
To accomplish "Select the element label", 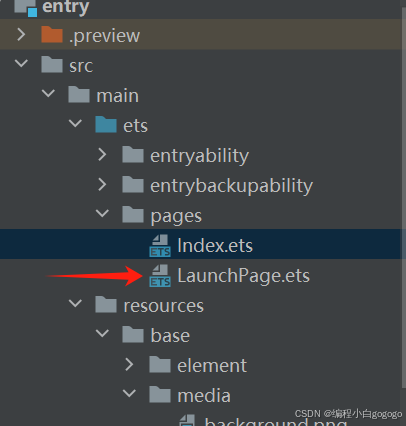I will 212,365.
